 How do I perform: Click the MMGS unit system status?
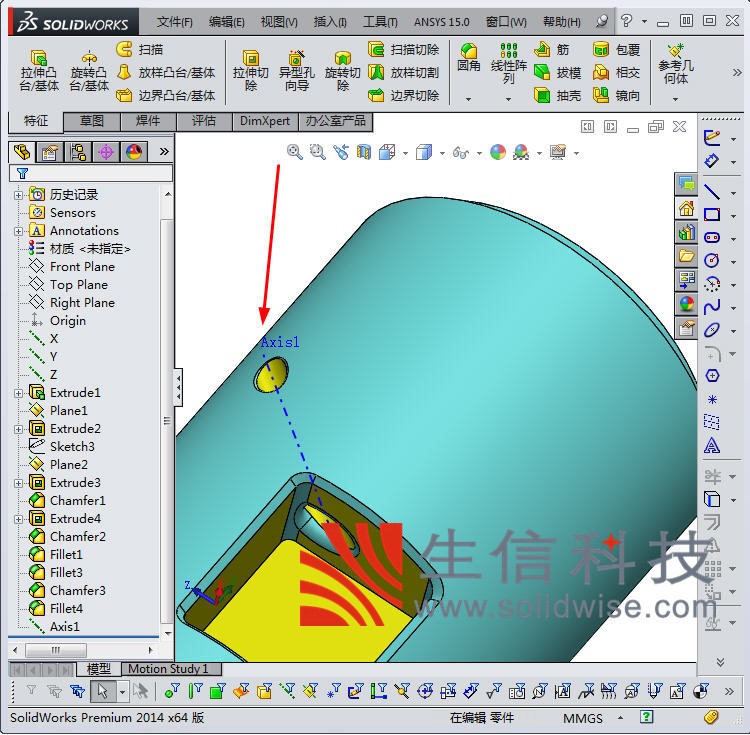click(583, 719)
